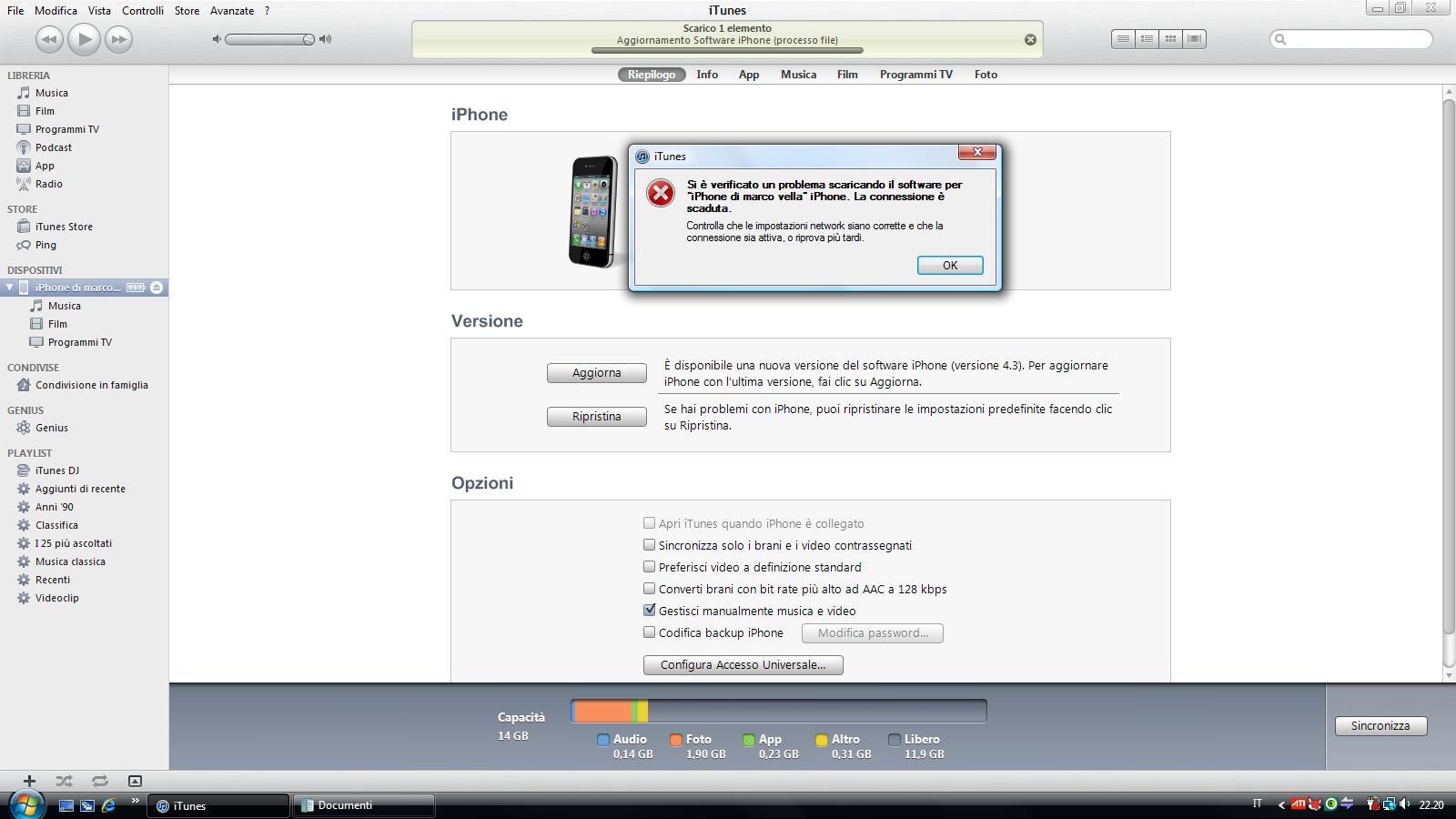The width and height of the screenshot is (1456, 819).
Task: Open the Avanzate menu
Action: [x=232, y=11]
